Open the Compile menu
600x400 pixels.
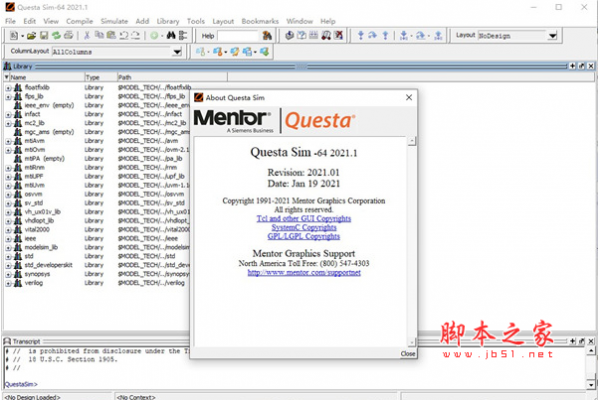coord(80,21)
